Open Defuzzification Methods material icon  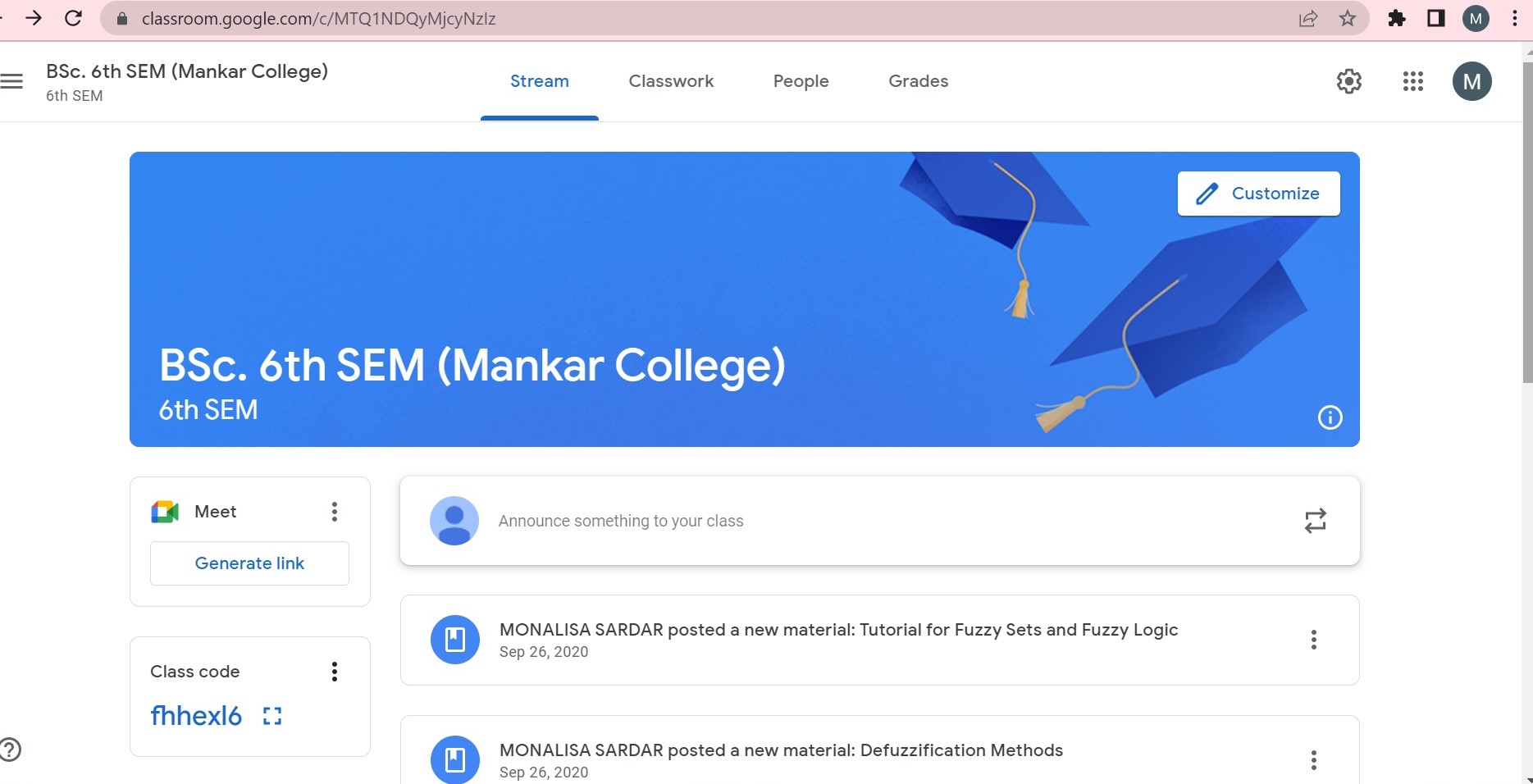coord(455,759)
